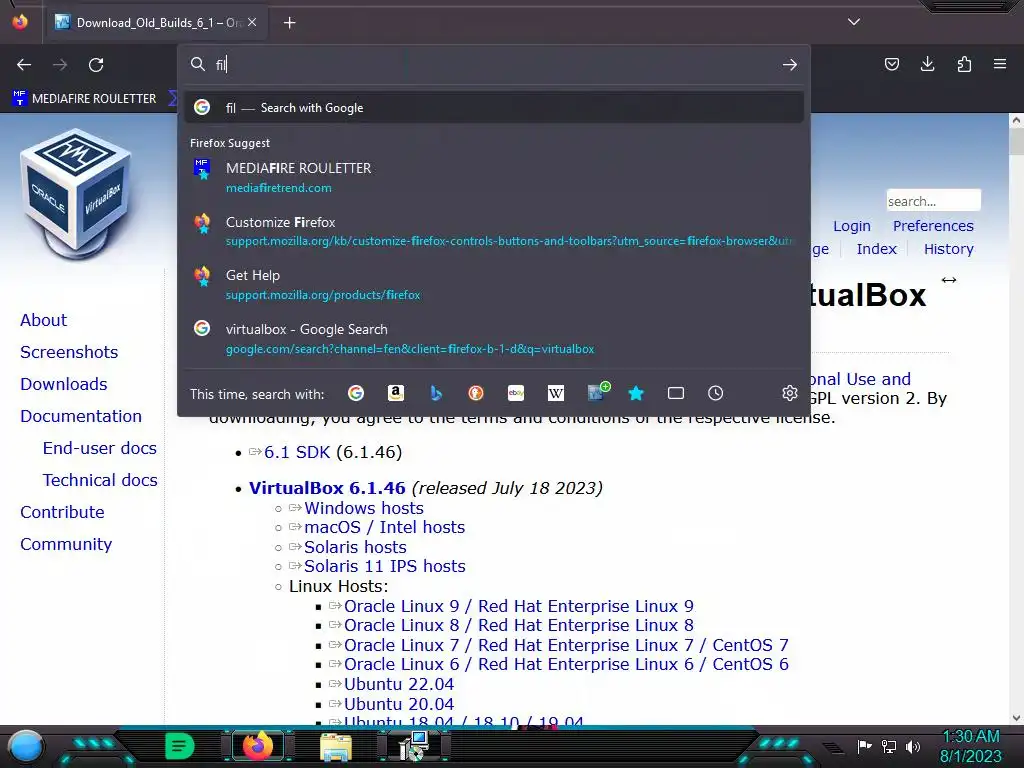Select 'fil — Search with Google' suggestion

[x=494, y=108]
